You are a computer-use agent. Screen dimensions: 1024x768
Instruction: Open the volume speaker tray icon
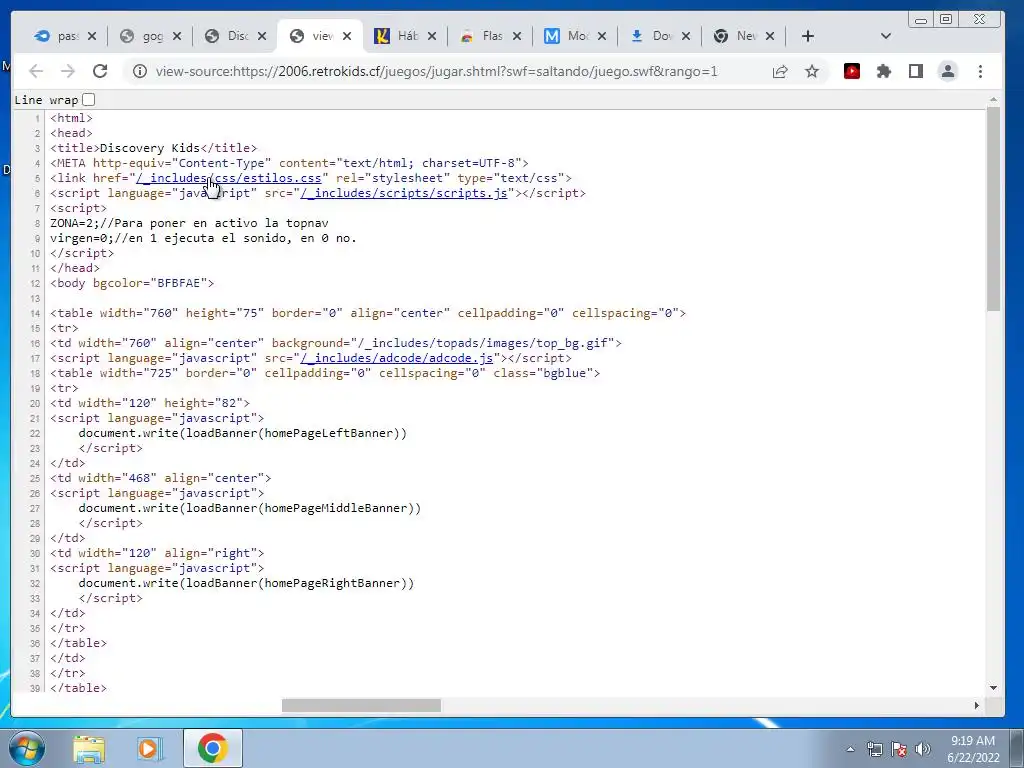(923, 749)
